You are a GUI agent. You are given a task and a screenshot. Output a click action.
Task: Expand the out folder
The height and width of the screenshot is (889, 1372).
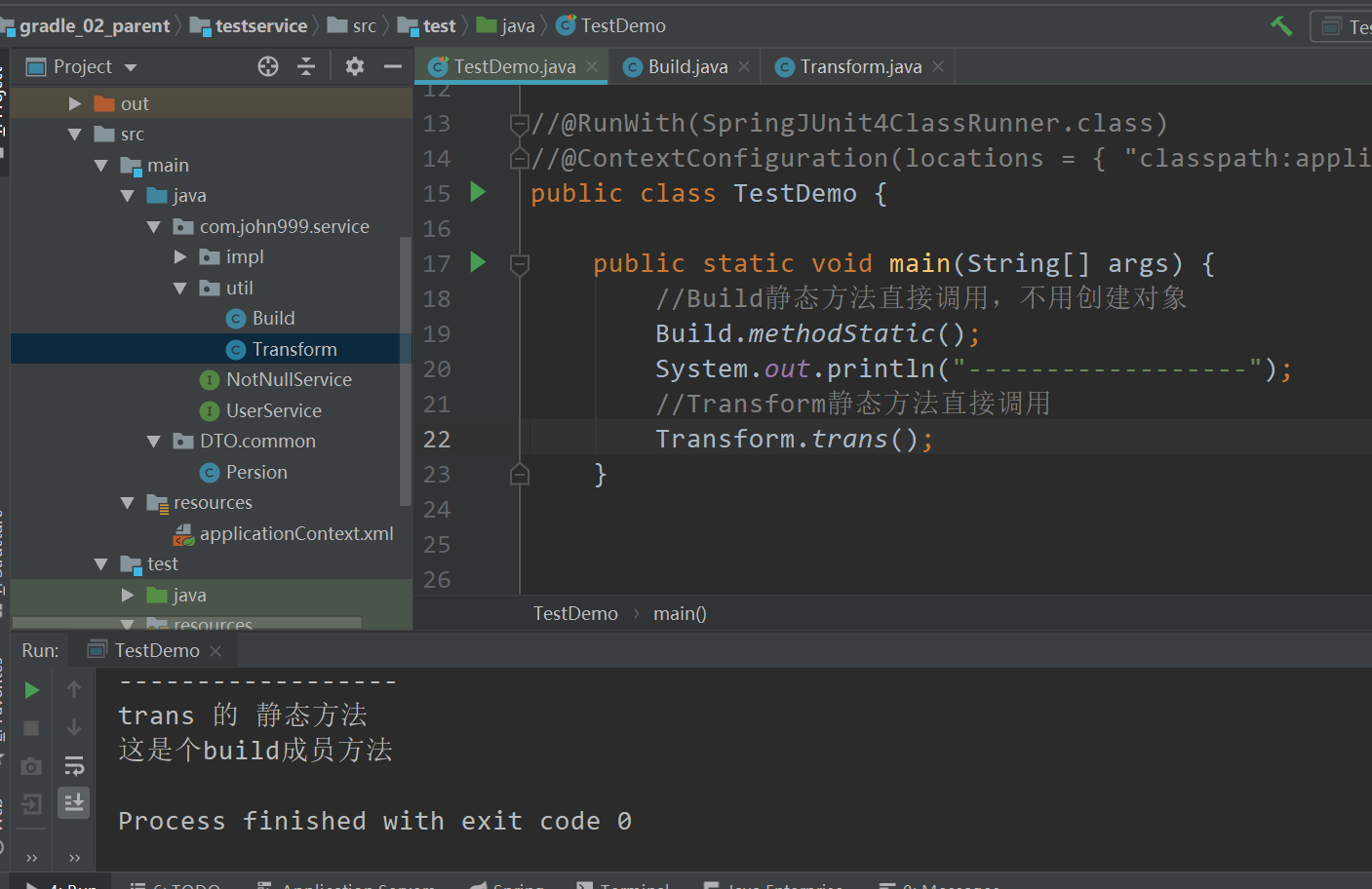pos(75,103)
